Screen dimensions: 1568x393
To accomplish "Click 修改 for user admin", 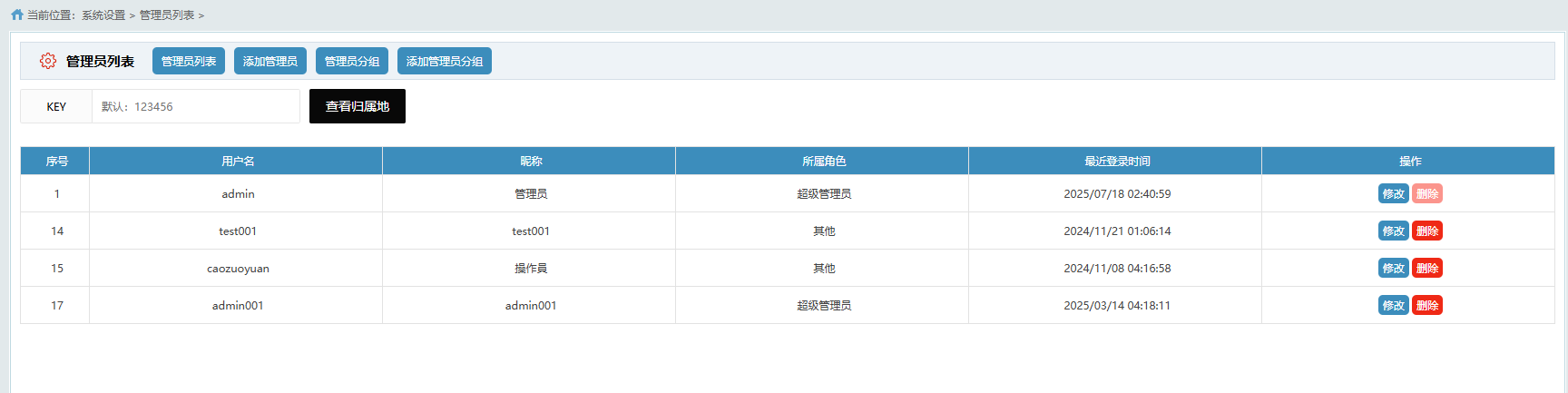I will click(x=1394, y=193).
